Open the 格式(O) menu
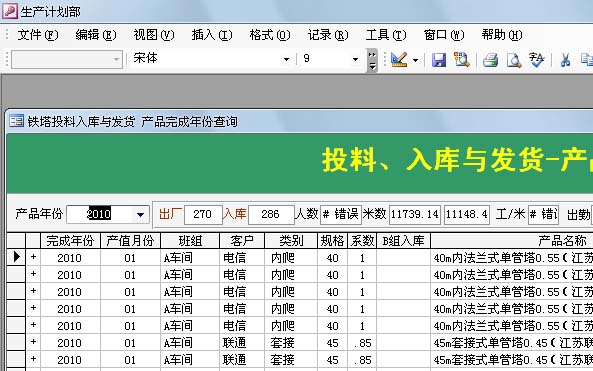 click(x=270, y=35)
